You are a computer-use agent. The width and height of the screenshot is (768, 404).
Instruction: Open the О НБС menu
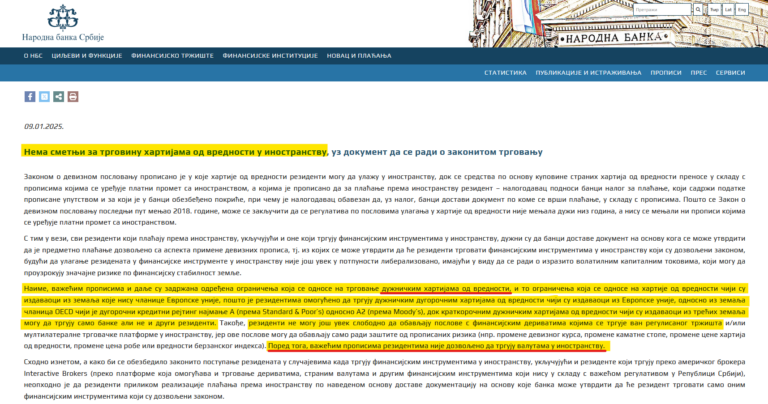(x=32, y=55)
